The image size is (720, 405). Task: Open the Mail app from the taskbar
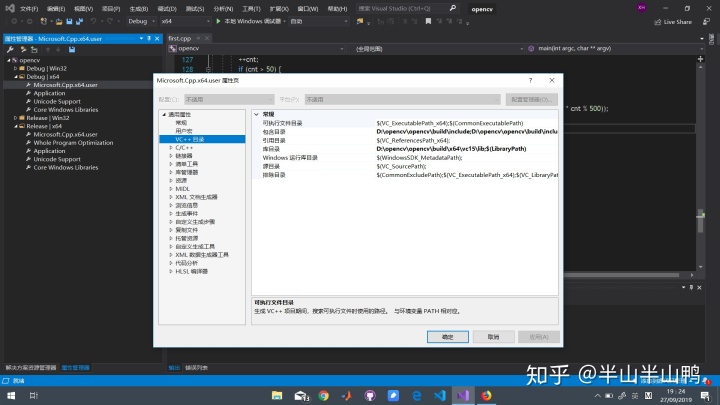pos(301,395)
